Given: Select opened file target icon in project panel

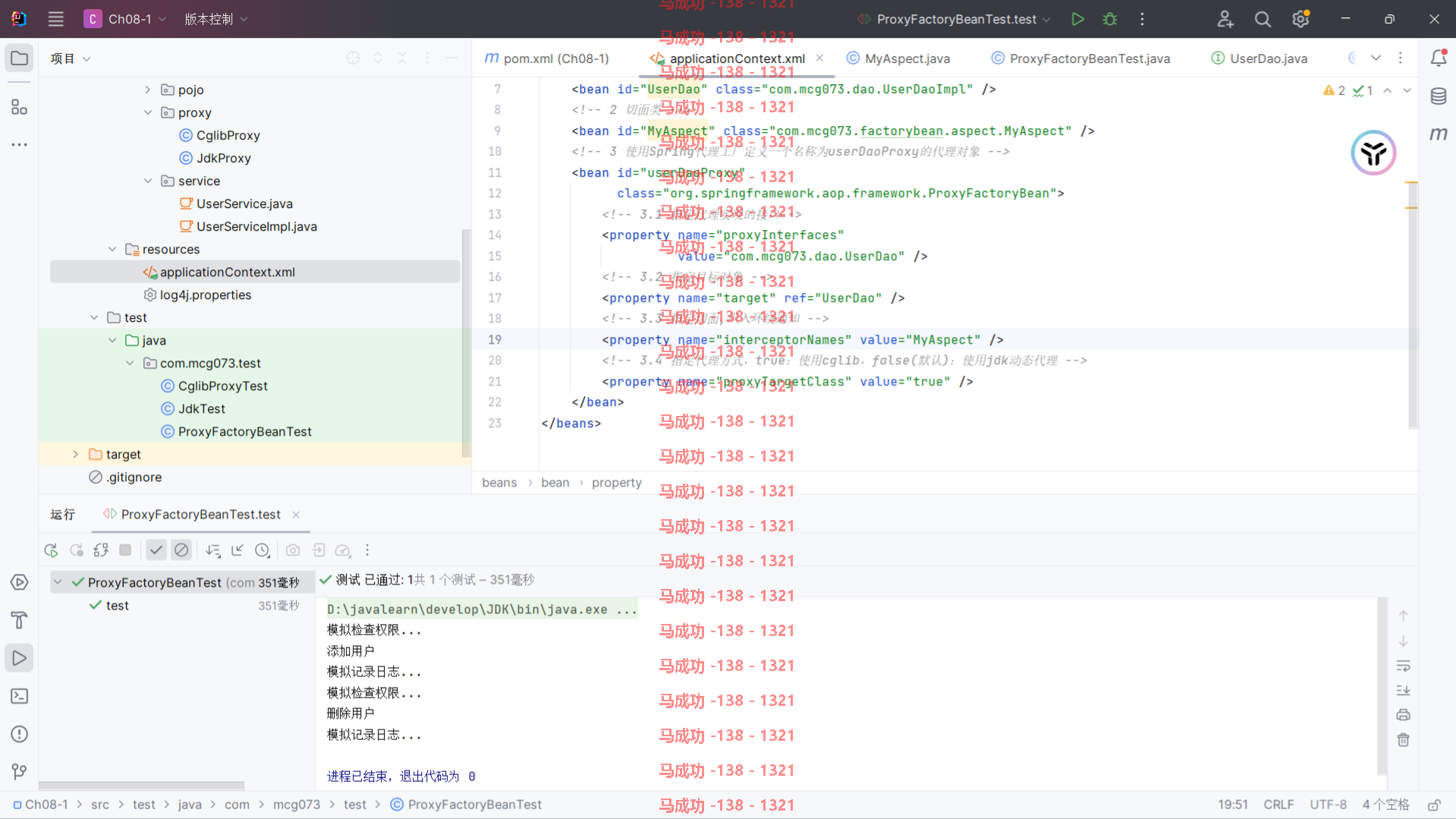Looking at the screenshot, I should [353, 58].
